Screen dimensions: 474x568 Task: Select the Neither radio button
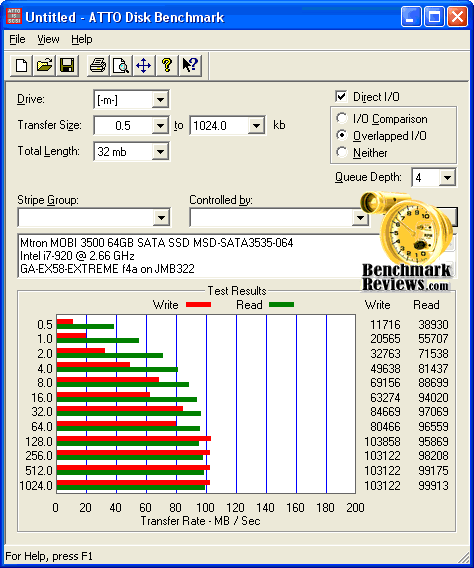tap(341, 152)
